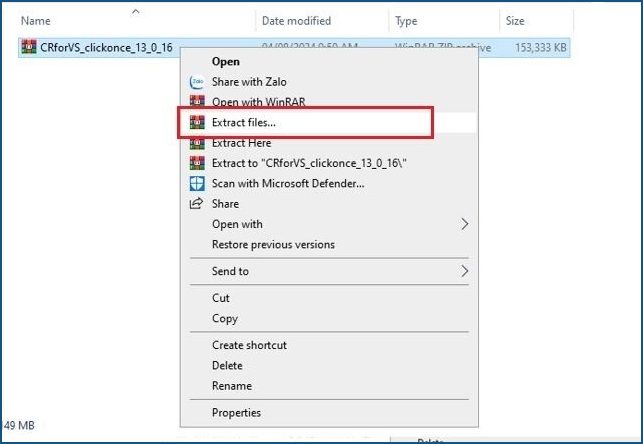The image size is (643, 444).
Task: Select Share with Zalo
Action: pyautogui.click(x=328, y=82)
